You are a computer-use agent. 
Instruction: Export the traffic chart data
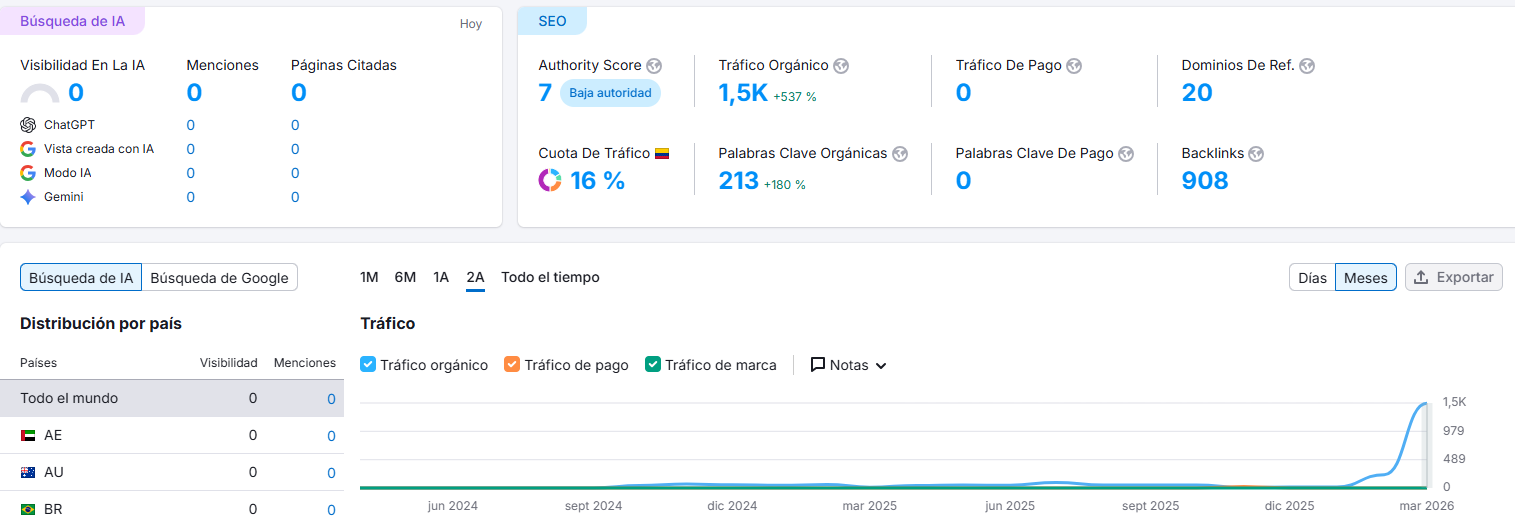coord(1454,277)
